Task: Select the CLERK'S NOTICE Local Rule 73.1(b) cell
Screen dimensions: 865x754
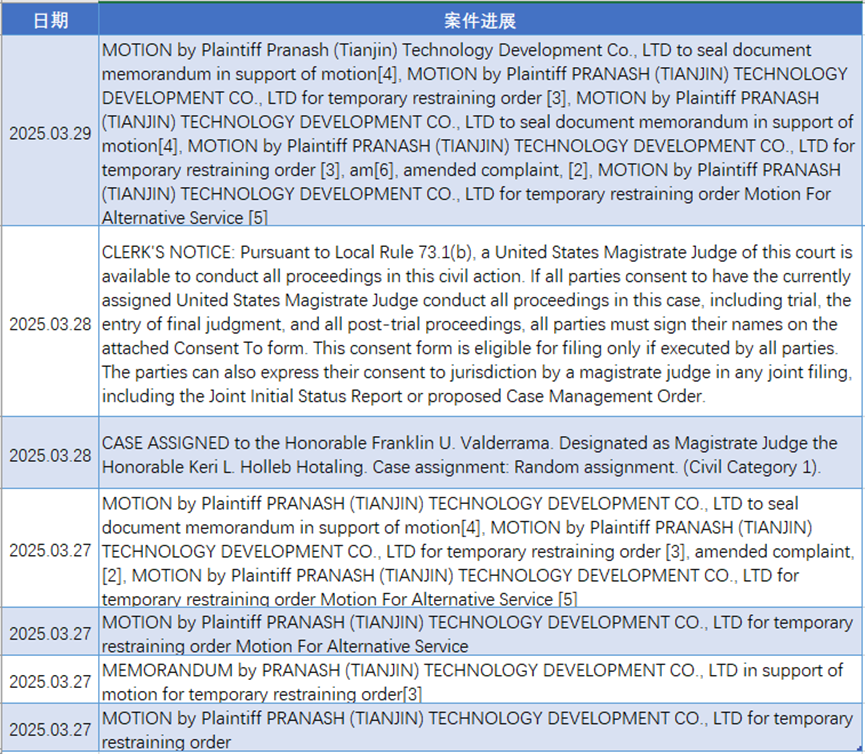Action: point(480,322)
